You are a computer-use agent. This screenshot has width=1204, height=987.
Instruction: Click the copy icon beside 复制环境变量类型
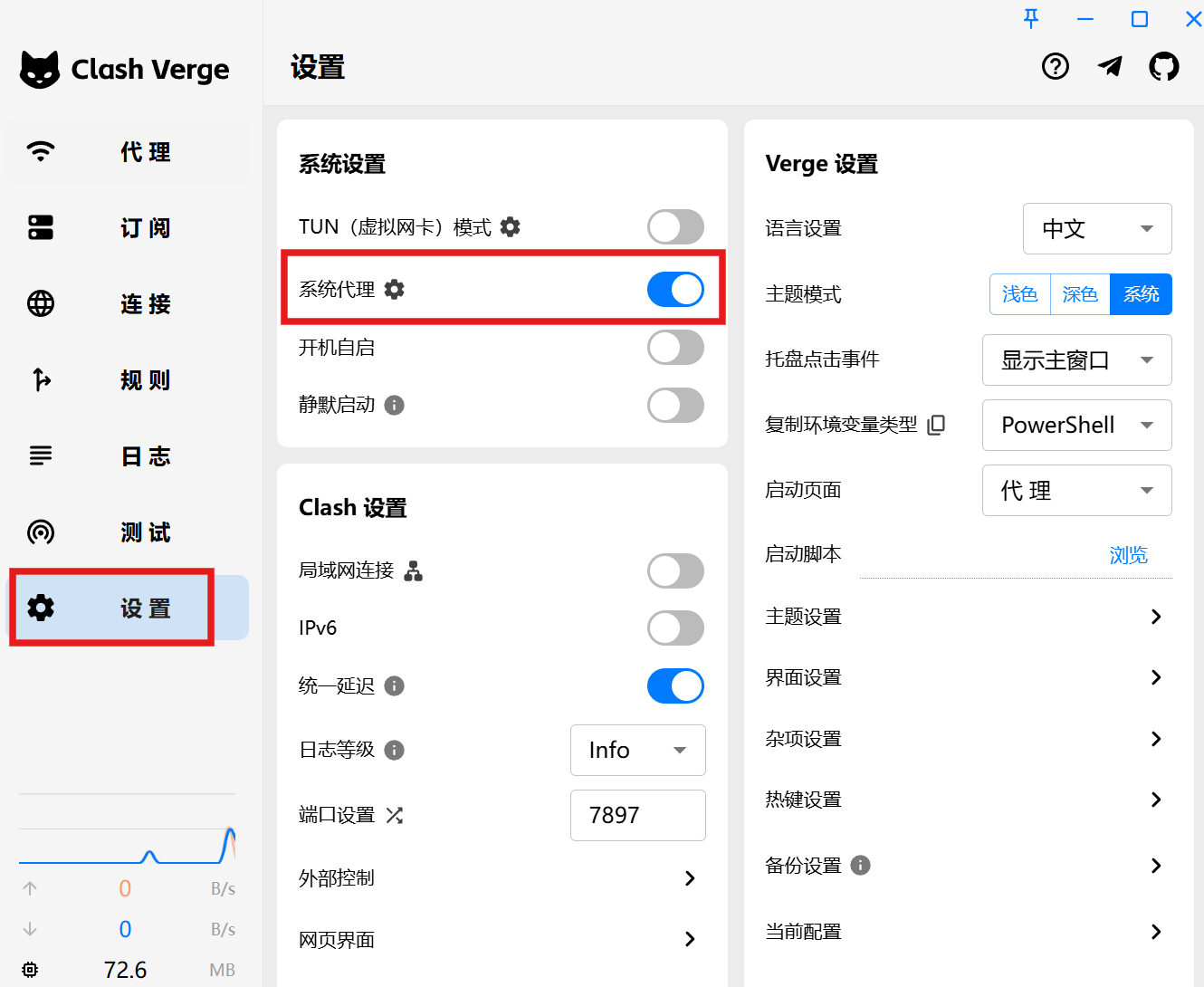click(937, 425)
